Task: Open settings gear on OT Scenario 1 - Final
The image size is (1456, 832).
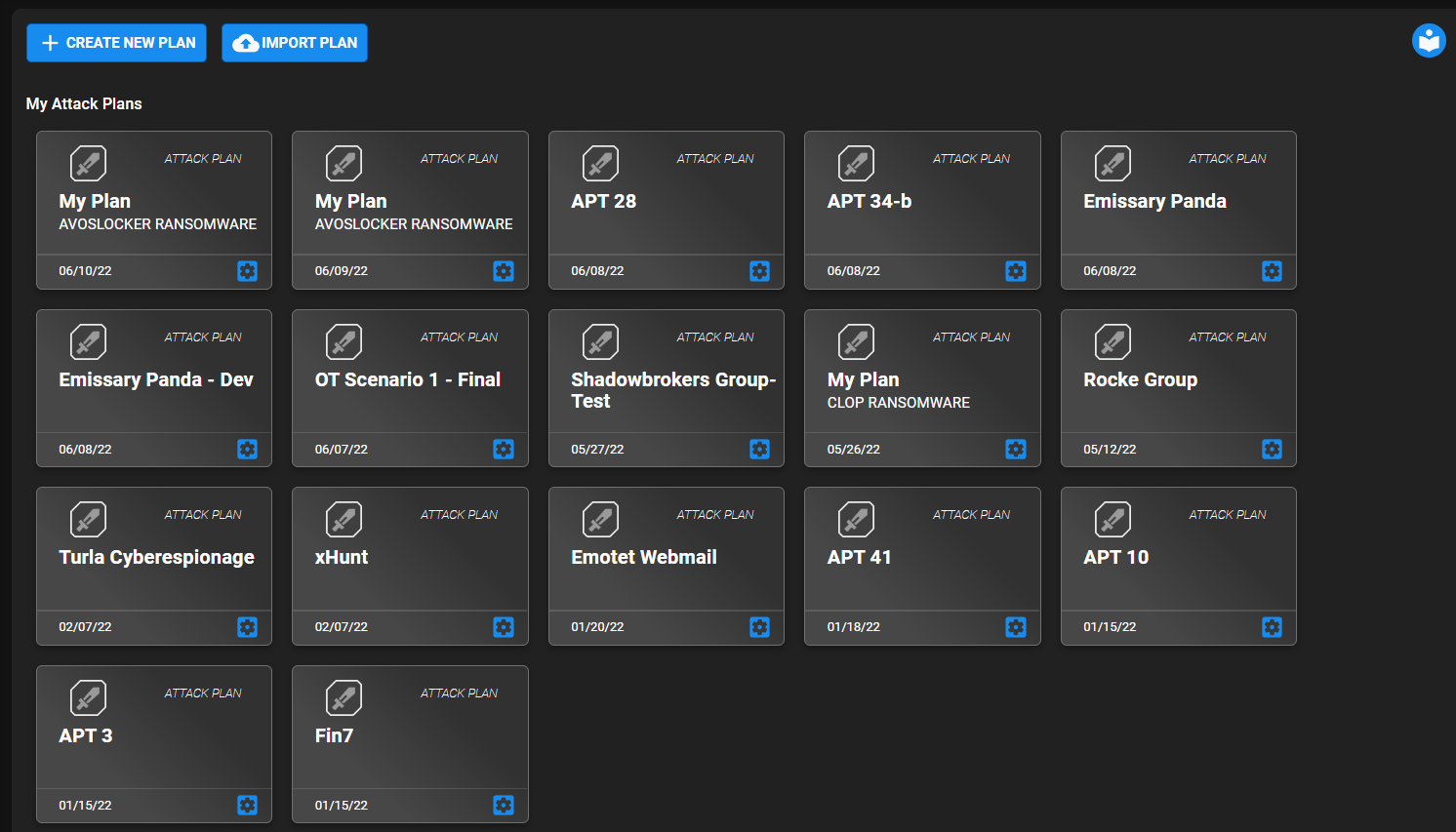Action: [x=503, y=449]
